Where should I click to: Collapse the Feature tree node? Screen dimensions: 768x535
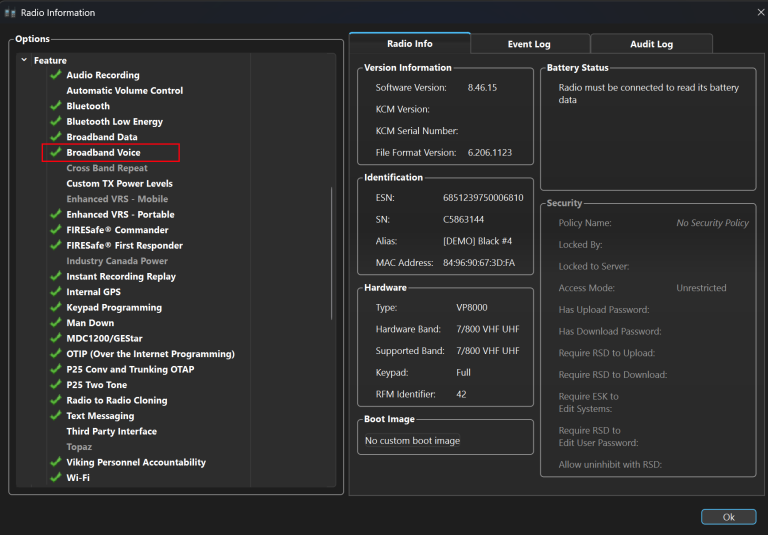tap(24, 61)
